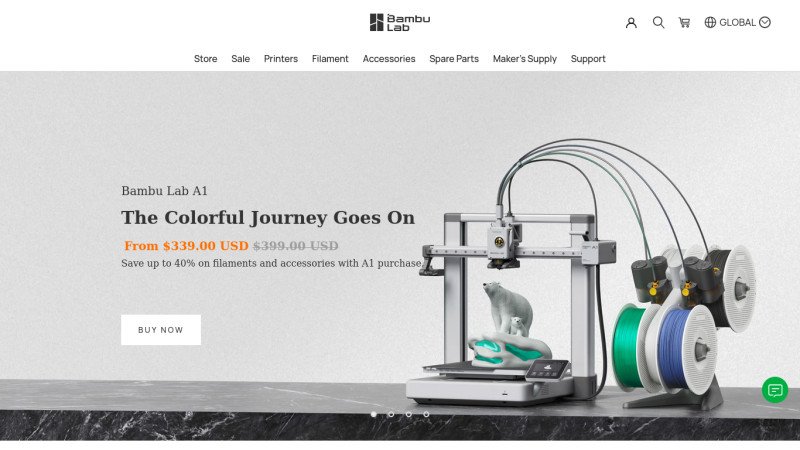The image size is (800, 450).
Task: Expand the GLOBAL region dropdown arrow
Action: coord(764,22)
